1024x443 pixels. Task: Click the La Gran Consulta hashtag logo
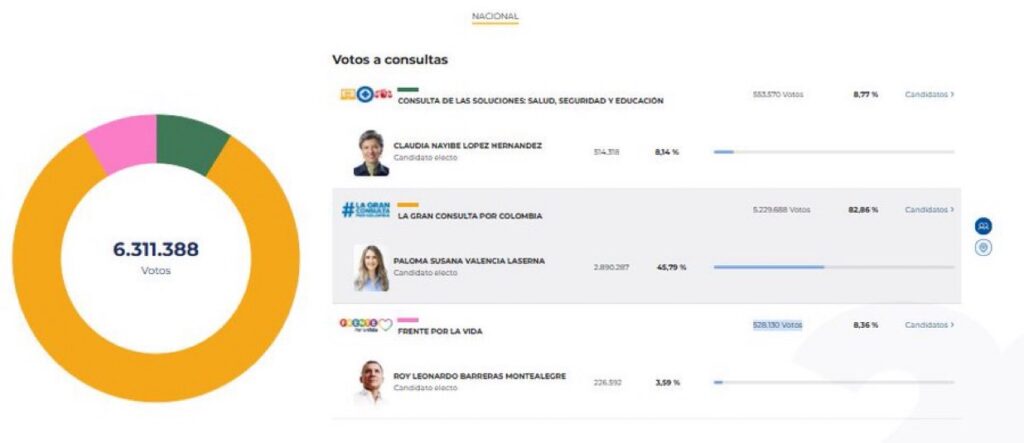[x=361, y=210]
